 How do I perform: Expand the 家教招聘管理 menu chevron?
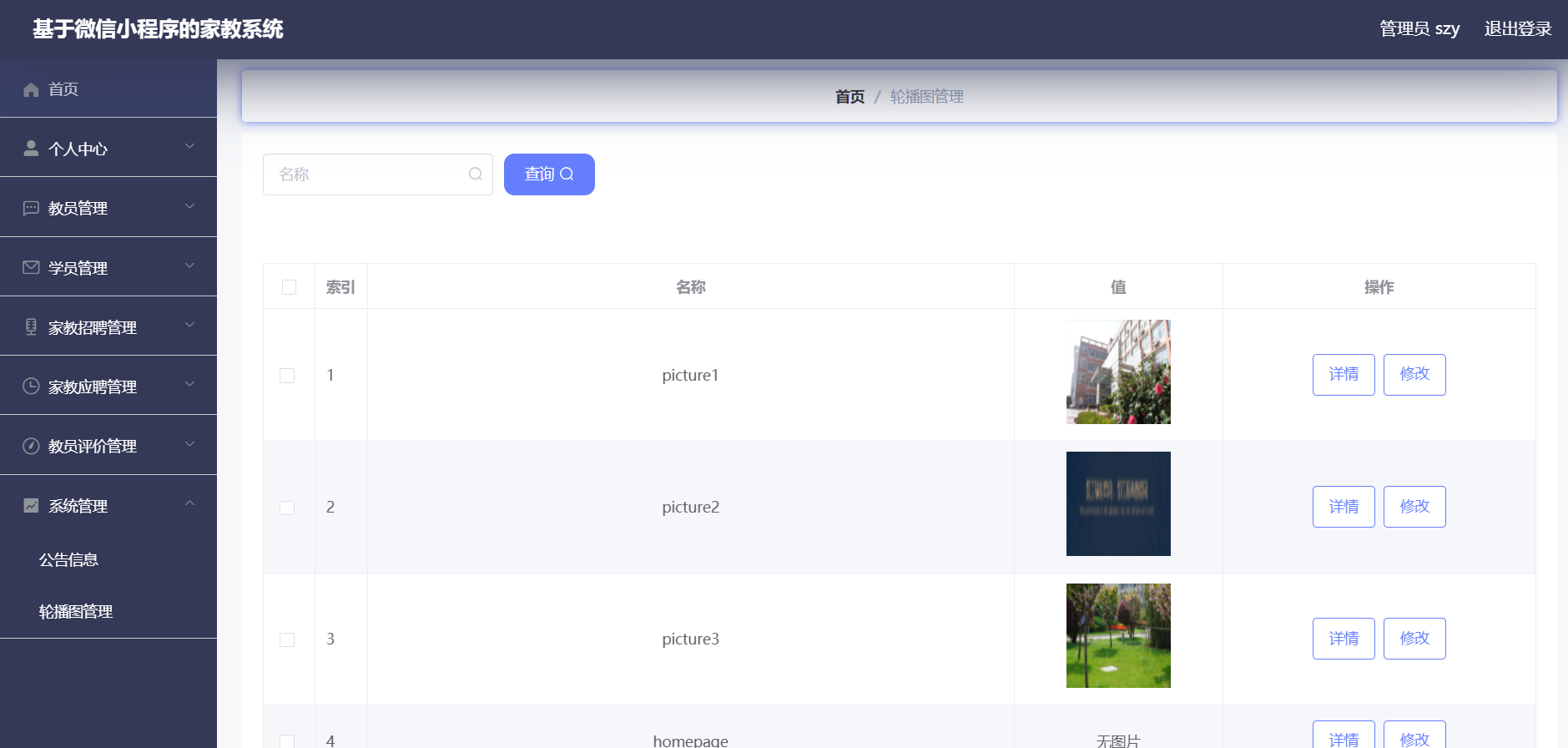point(189,325)
